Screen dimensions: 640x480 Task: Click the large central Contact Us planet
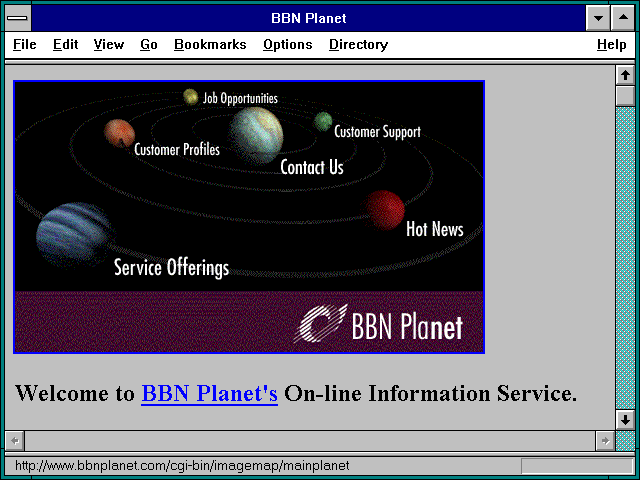(x=256, y=136)
